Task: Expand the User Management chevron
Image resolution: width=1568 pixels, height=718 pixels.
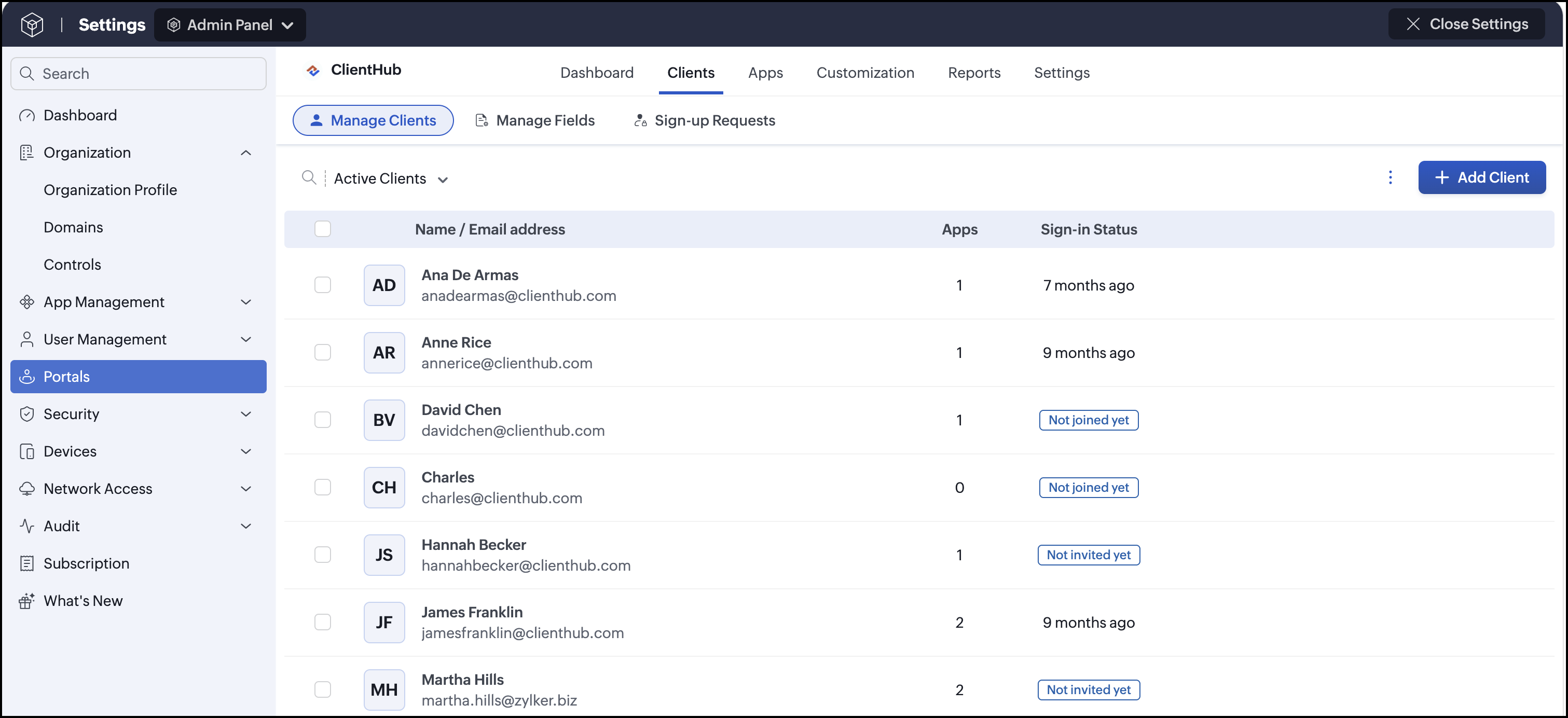Action: coord(246,339)
